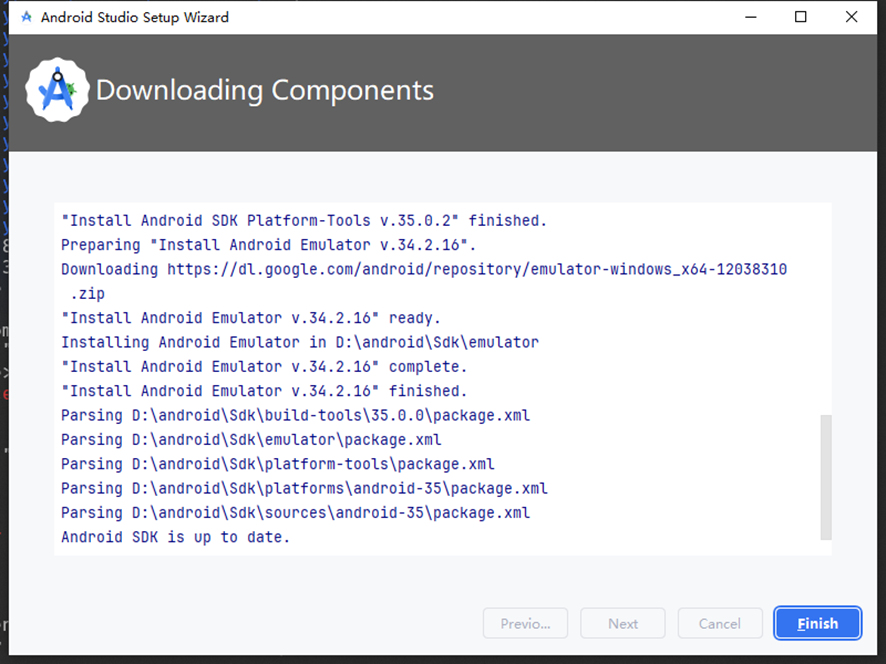Screen dimensions: 886x664
Task: Maximize the Setup Wizard window
Action: click(801, 17)
